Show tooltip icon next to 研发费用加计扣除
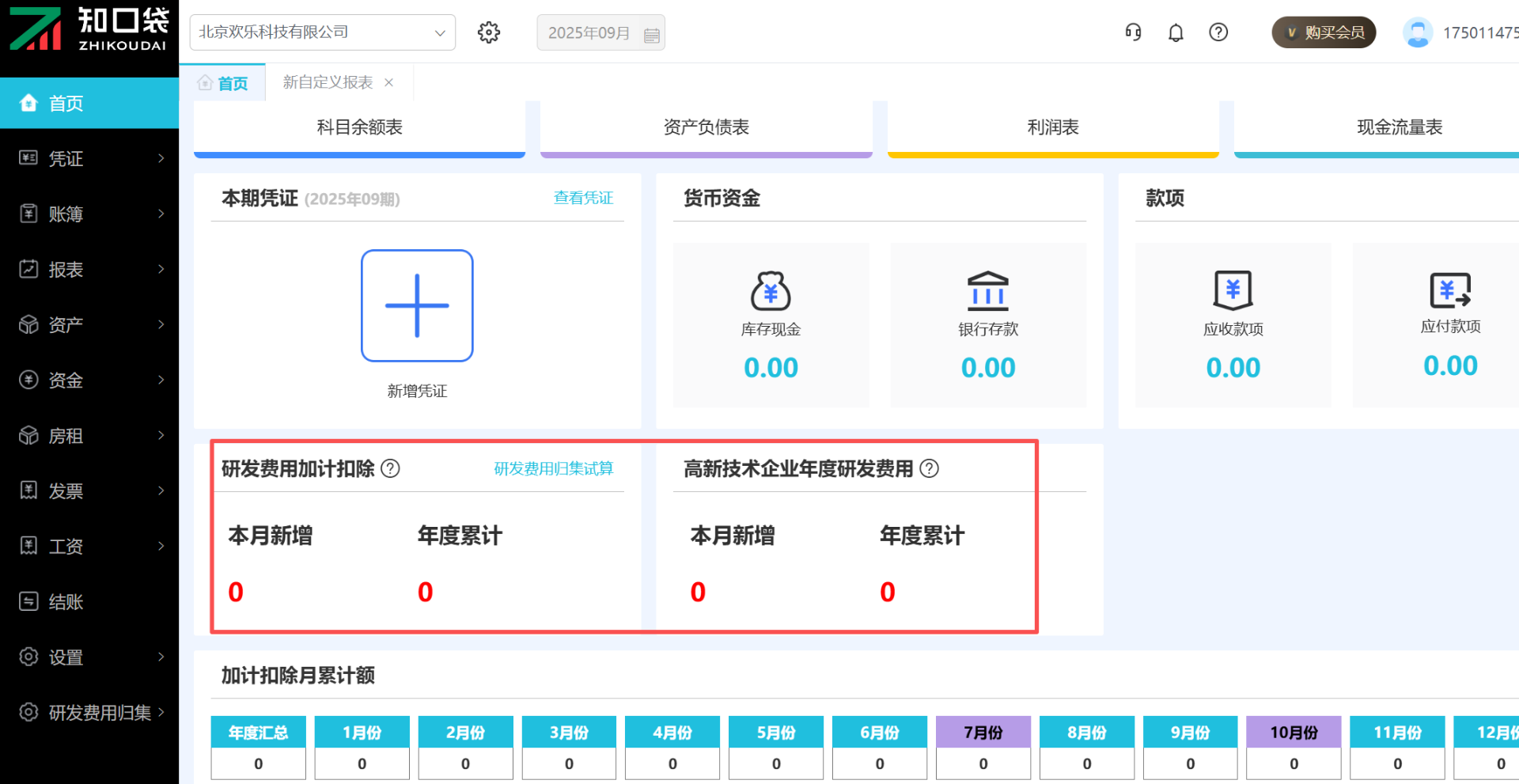 [x=390, y=468]
